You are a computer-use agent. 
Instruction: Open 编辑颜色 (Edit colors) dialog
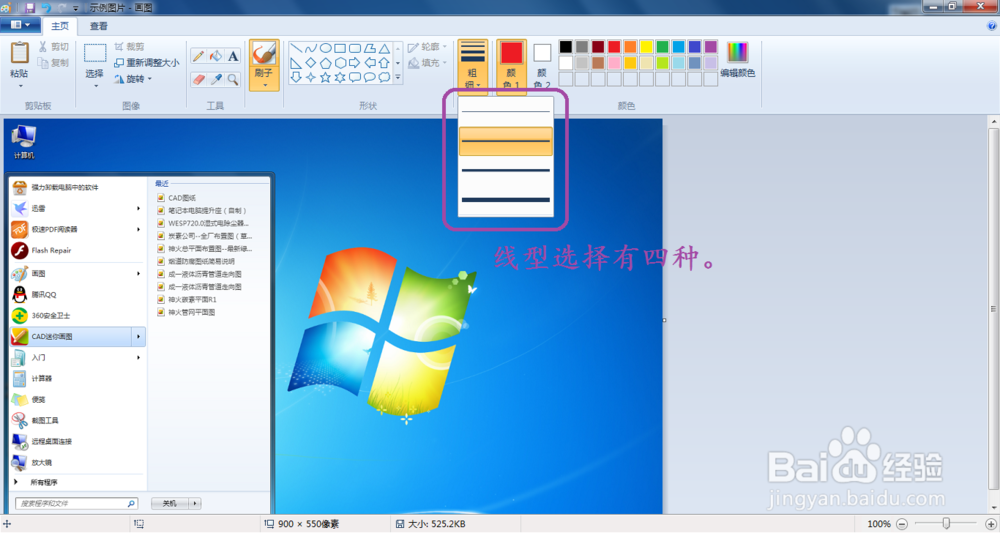pyautogui.click(x=738, y=59)
